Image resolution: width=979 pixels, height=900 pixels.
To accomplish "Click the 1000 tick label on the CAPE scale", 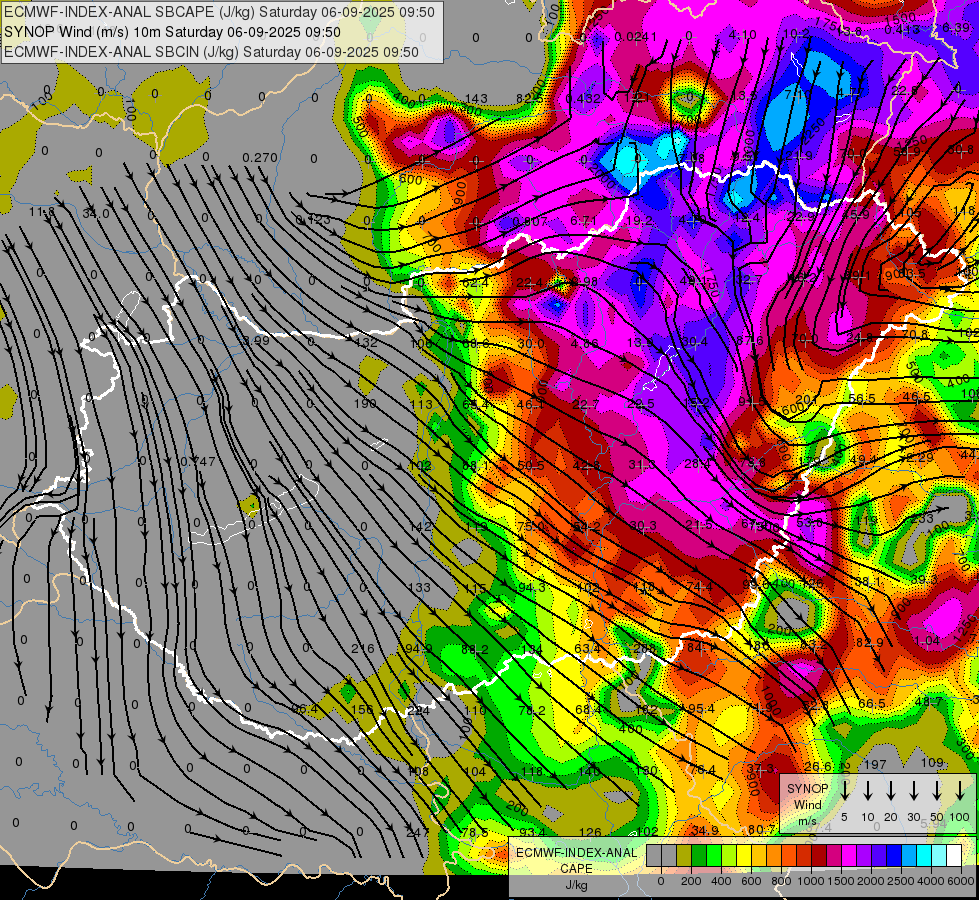I will 811,881.
